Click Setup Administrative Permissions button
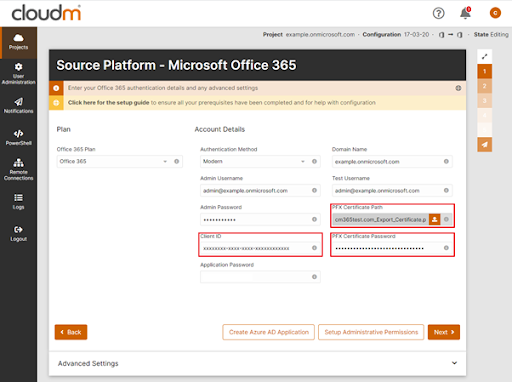 (x=371, y=332)
